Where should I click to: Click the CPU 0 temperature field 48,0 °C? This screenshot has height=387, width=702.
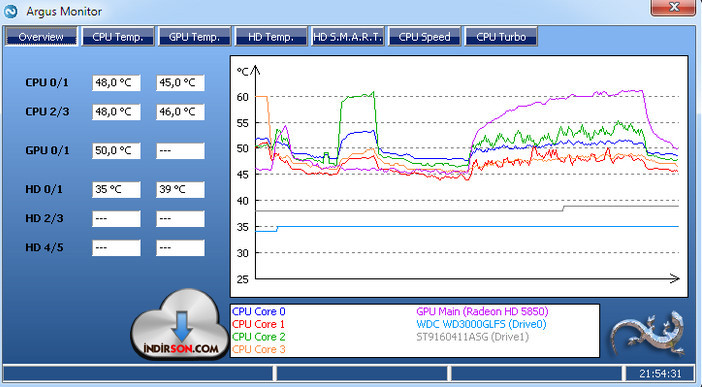116,83
